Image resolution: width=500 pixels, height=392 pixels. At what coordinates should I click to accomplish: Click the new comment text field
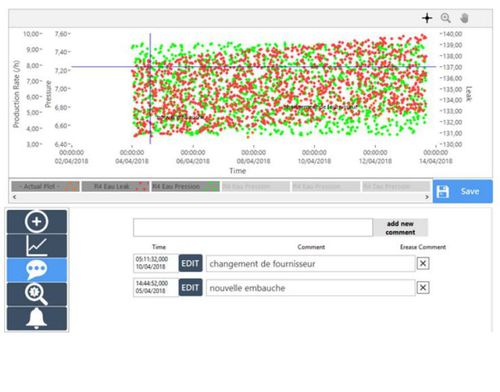point(253,228)
